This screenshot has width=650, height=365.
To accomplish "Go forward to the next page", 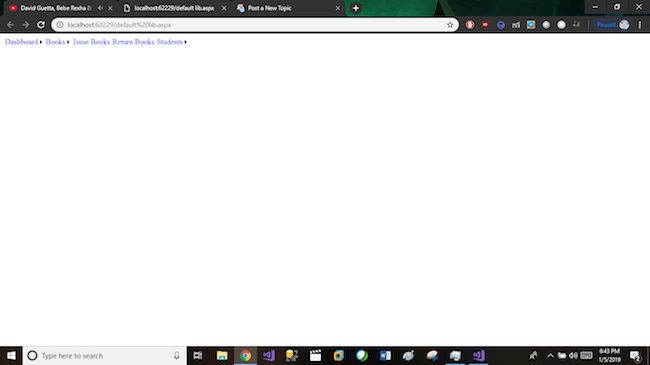I will [x=26, y=25].
